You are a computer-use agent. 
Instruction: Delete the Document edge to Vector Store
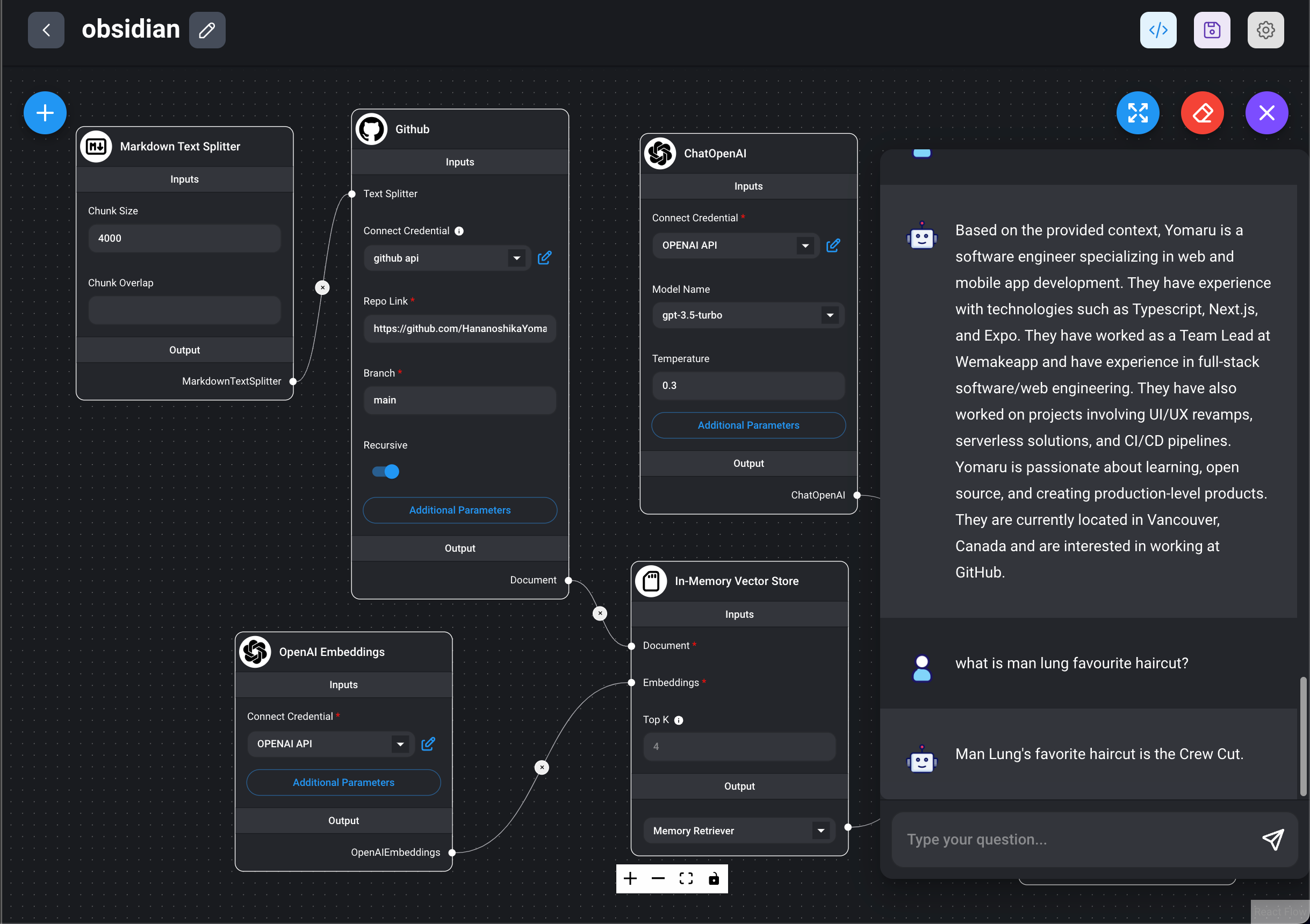[x=600, y=613]
